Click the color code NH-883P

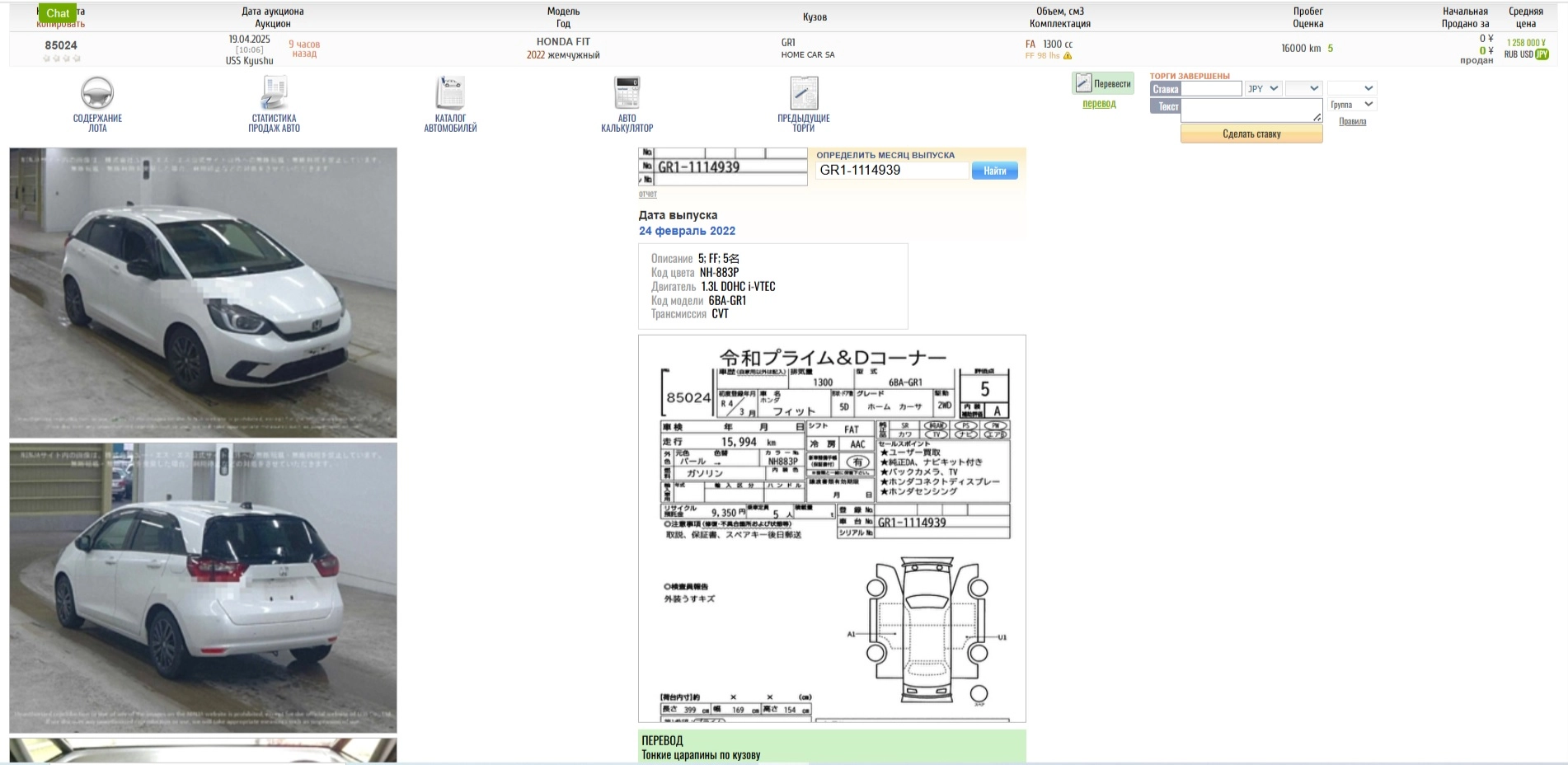(719, 272)
